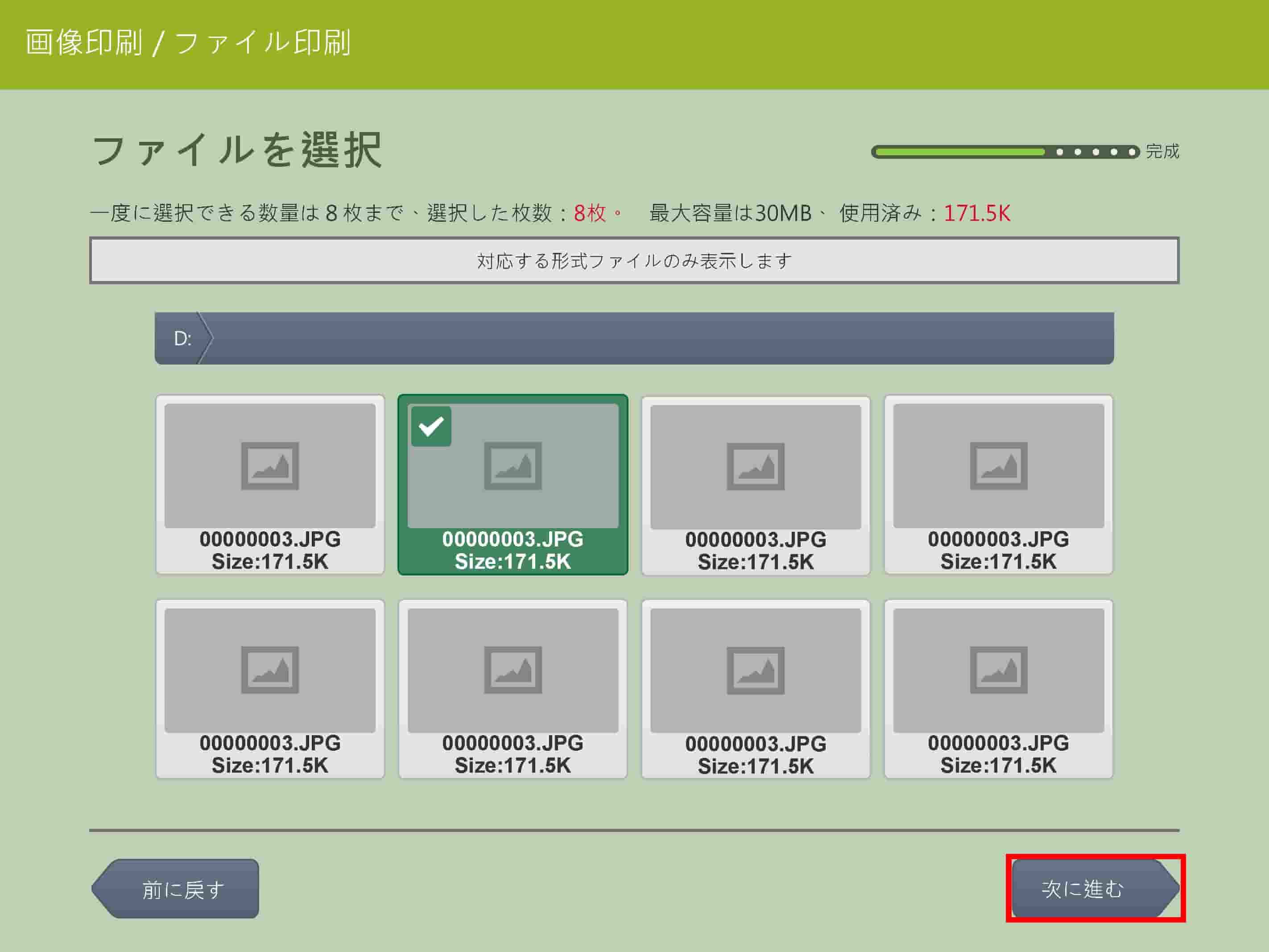
Task: Go back with the 前に戻す button
Action: (x=175, y=888)
